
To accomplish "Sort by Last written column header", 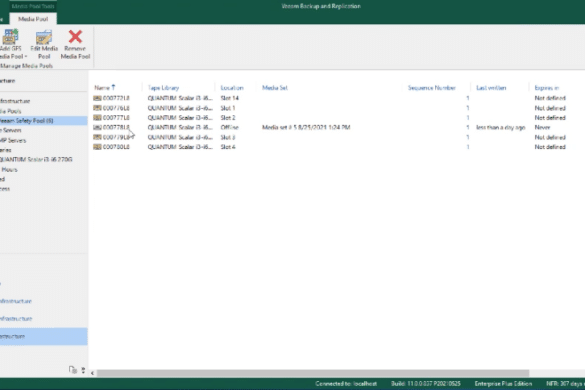I will tap(491, 88).
